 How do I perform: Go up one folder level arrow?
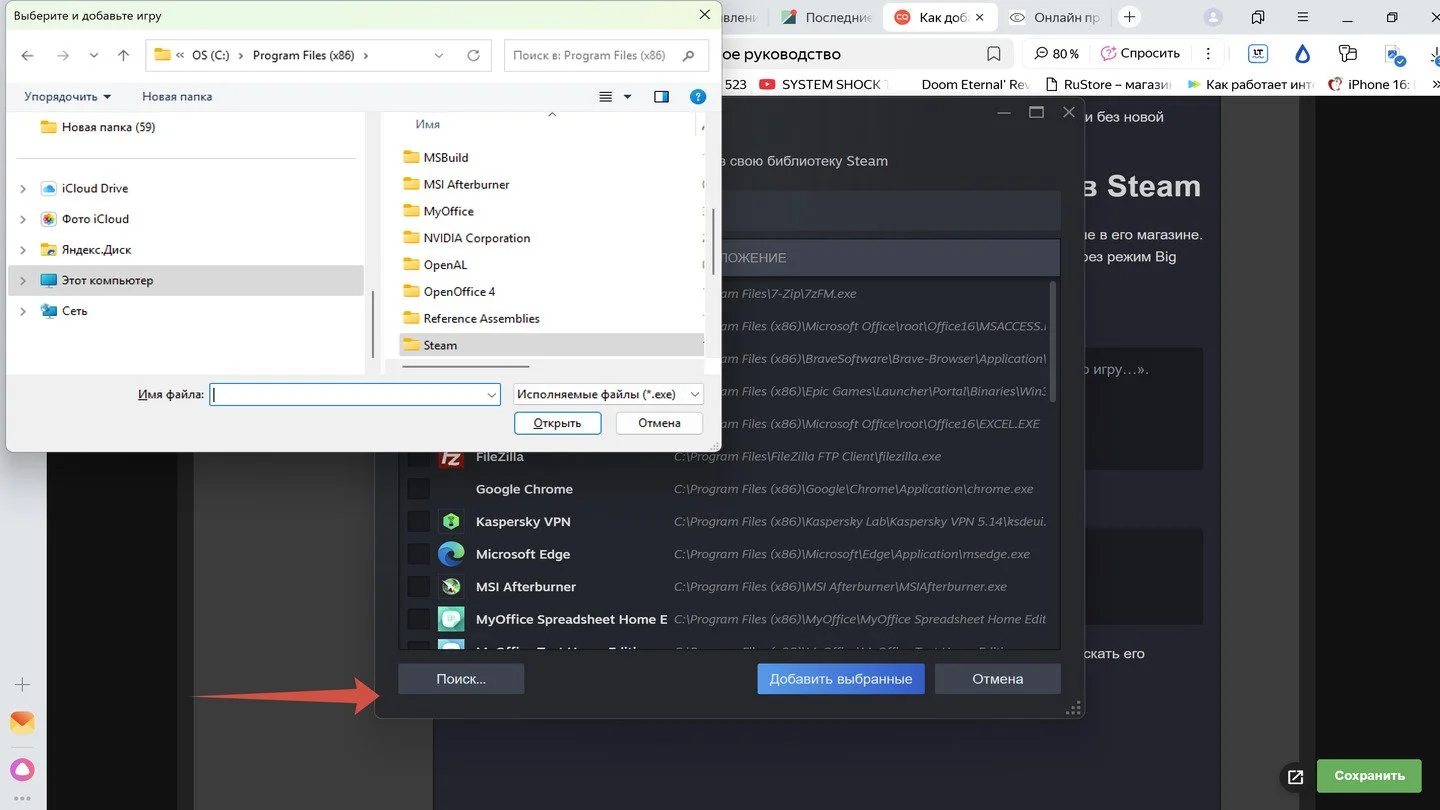pyautogui.click(x=124, y=56)
